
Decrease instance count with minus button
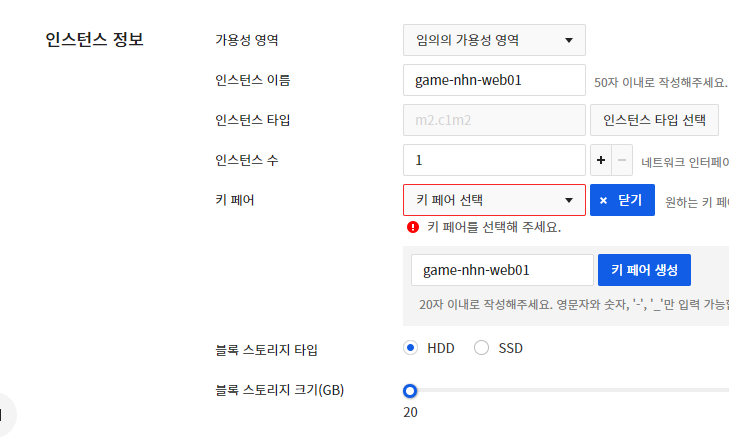point(622,160)
